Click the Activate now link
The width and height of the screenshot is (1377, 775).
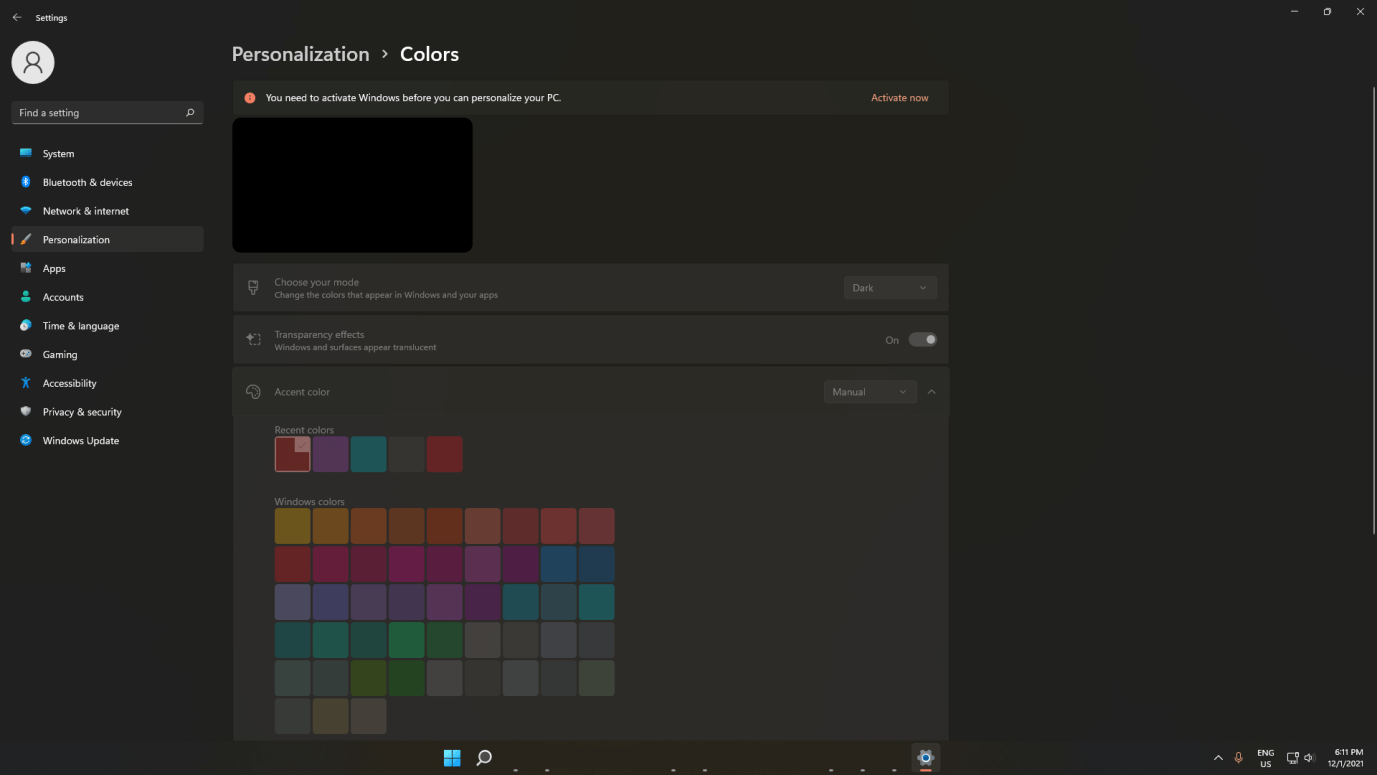pyautogui.click(x=899, y=98)
